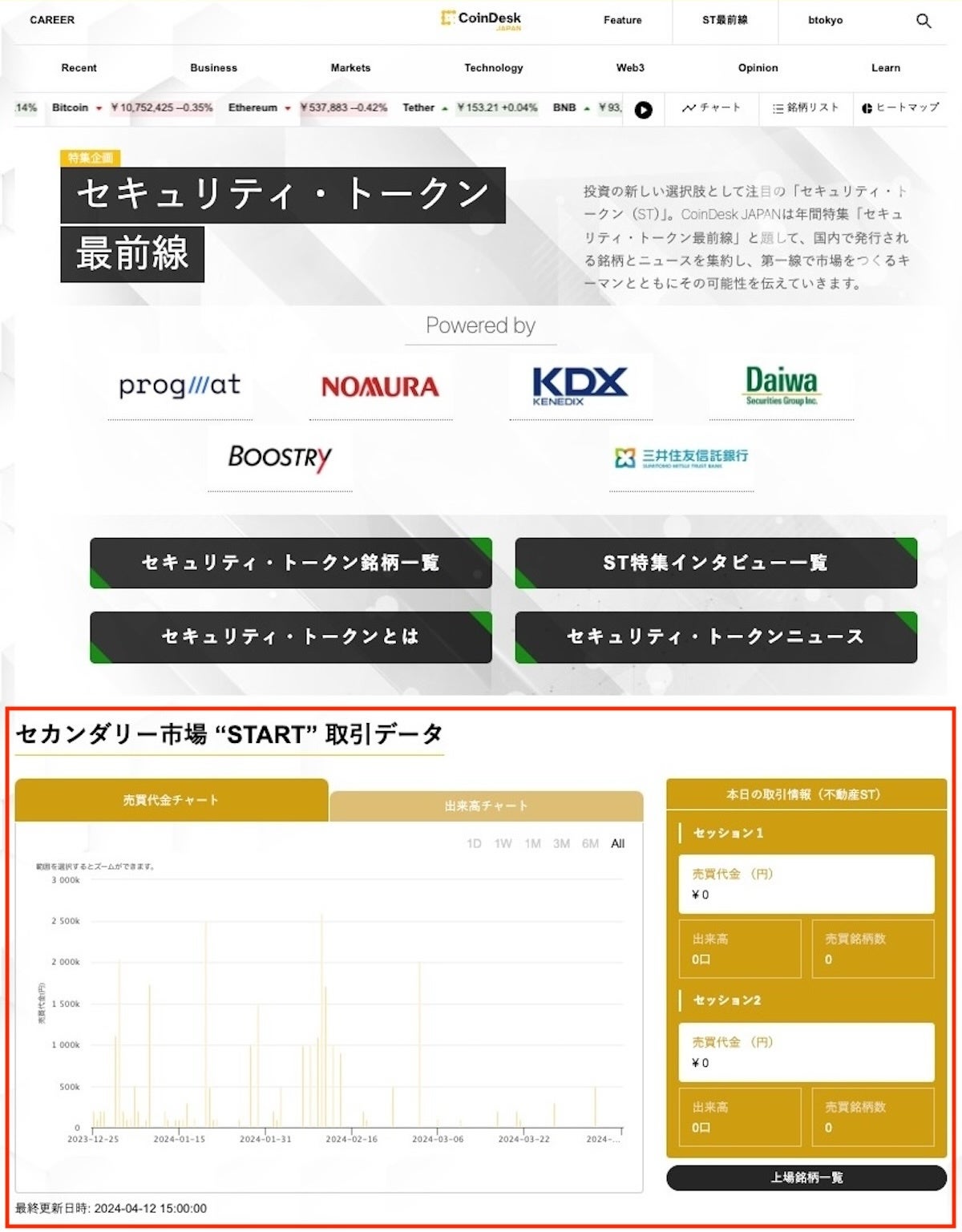Go to the Web3 section

(630, 68)
